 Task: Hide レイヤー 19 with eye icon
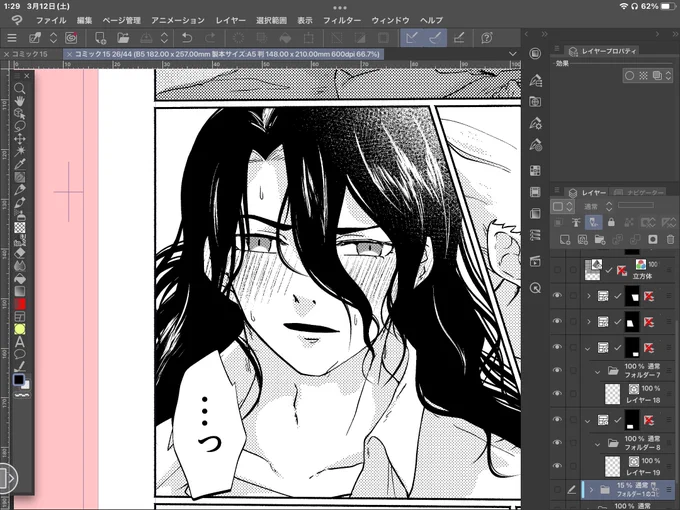557,465
